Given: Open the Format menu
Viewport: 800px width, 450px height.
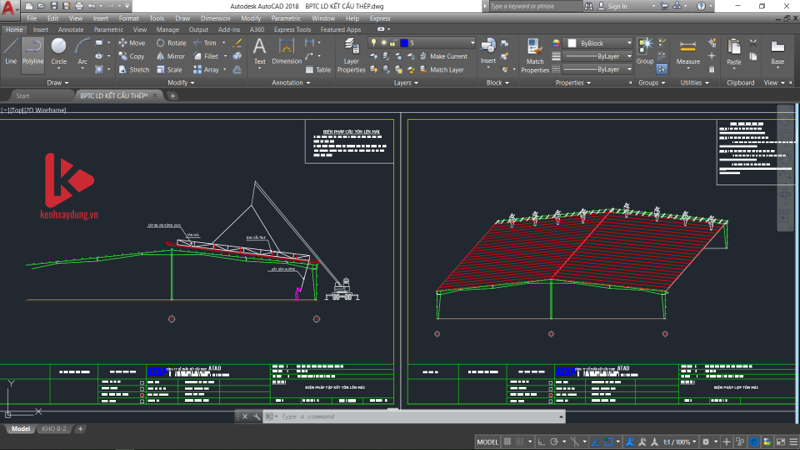Looking at the screenshot, I should (x=129, y=18).
